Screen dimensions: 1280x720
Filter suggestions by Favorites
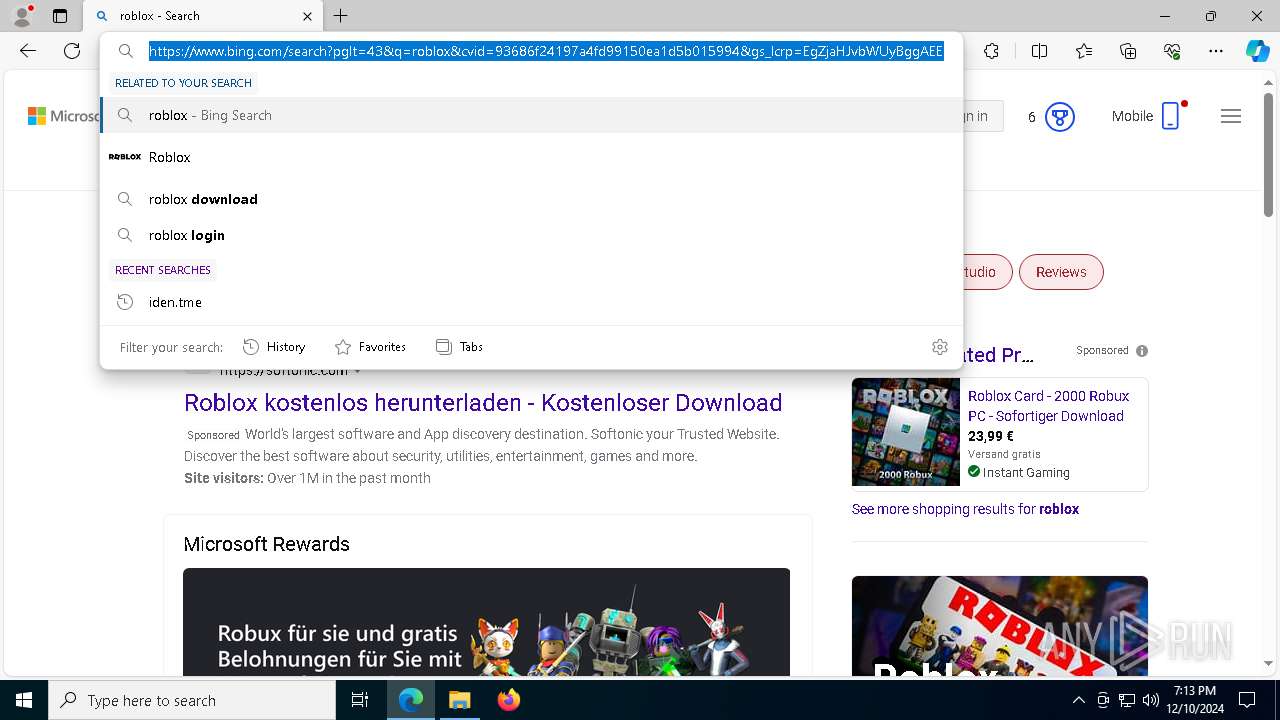370,347
